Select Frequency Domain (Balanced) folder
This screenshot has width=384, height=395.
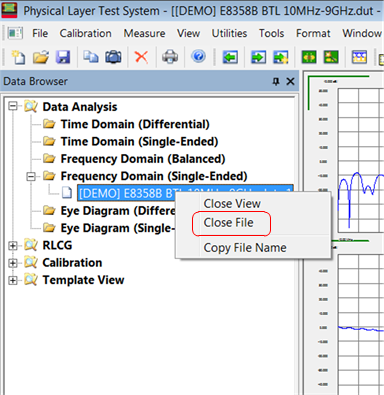(143, 159)
